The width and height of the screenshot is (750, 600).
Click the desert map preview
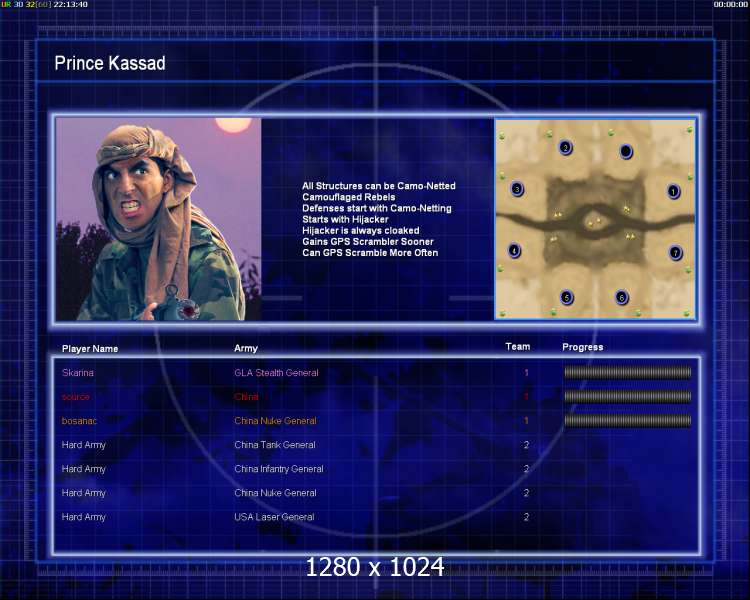pyautogui.click(x=595, y=219)
